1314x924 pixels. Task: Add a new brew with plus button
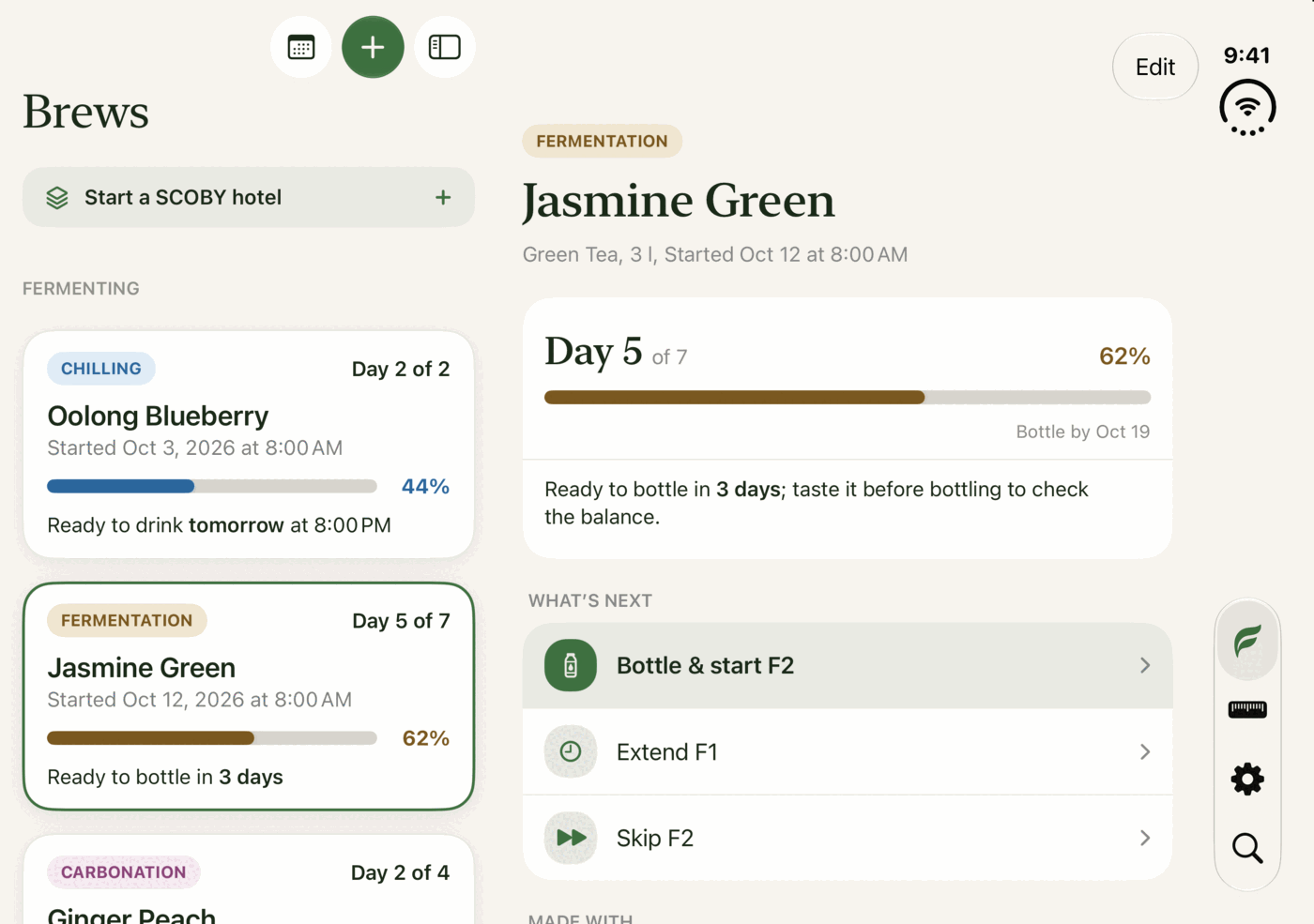tap(373, 47)
